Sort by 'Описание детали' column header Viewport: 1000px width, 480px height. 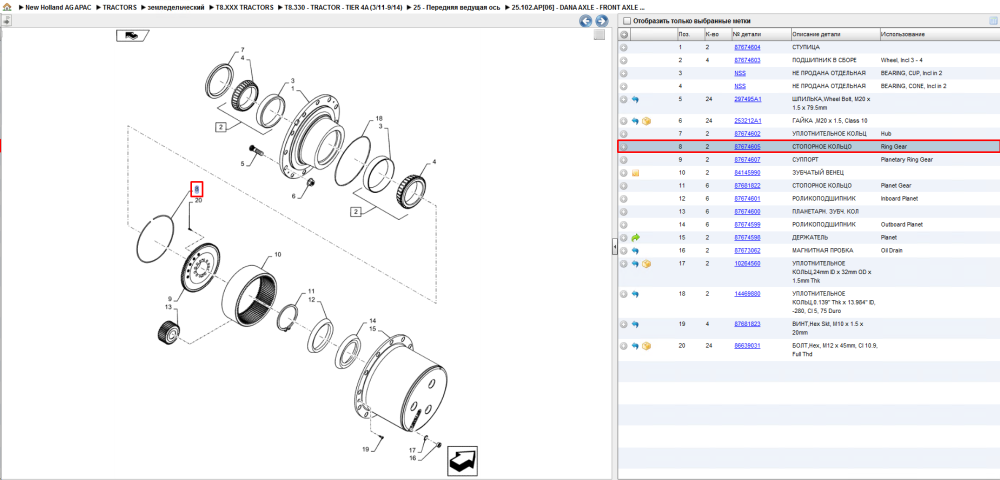tap(834, 34)
